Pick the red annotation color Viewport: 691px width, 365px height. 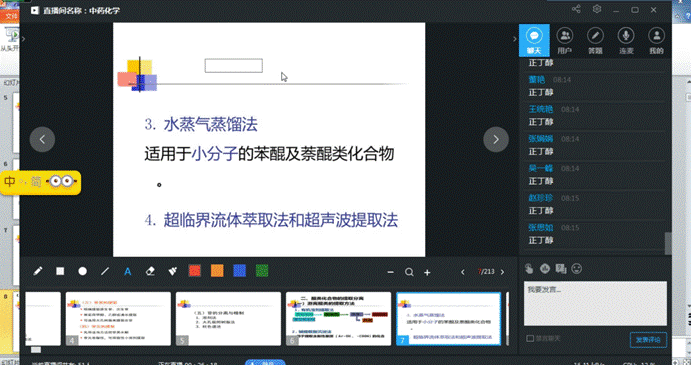(195, 271)
